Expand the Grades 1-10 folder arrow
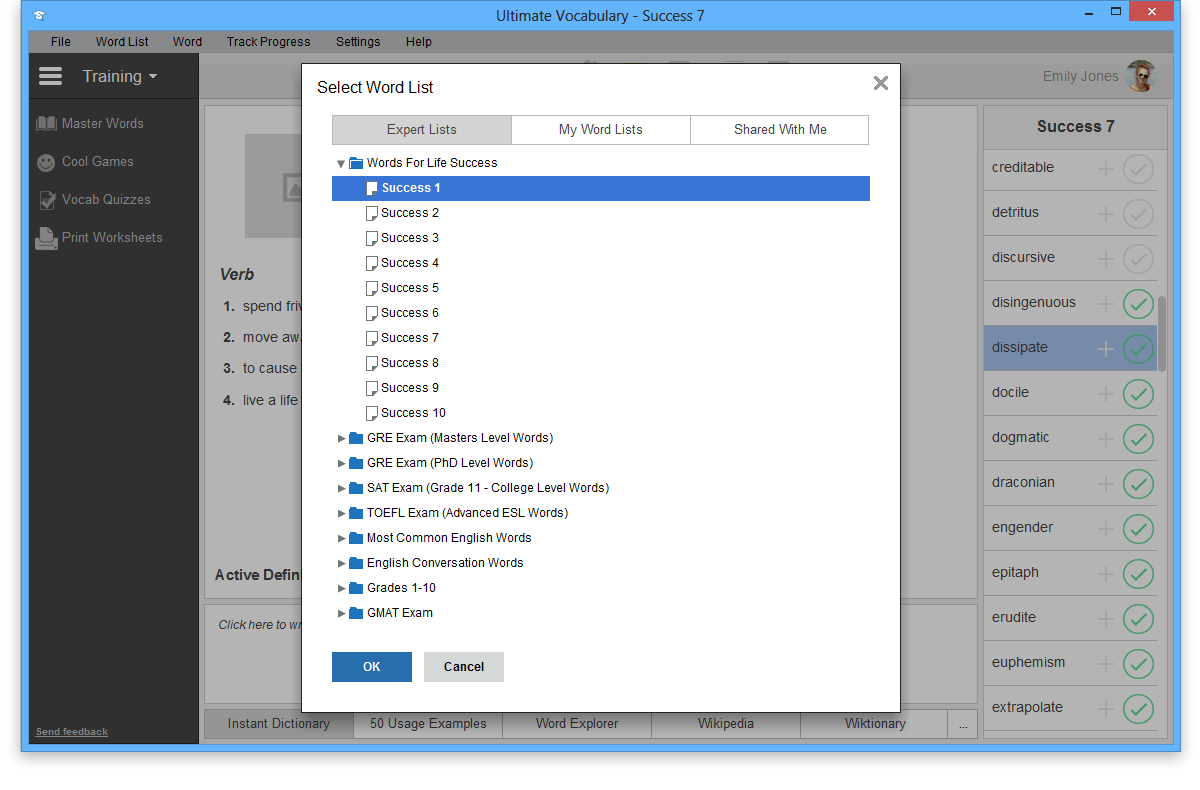The height and width of the screenshot is (790, 1200). (341, 588)
